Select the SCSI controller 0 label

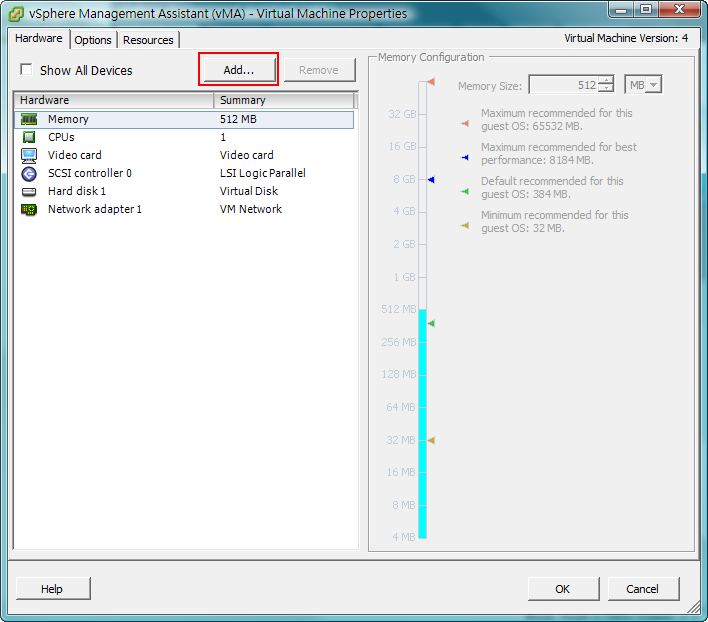pos(90,173)
